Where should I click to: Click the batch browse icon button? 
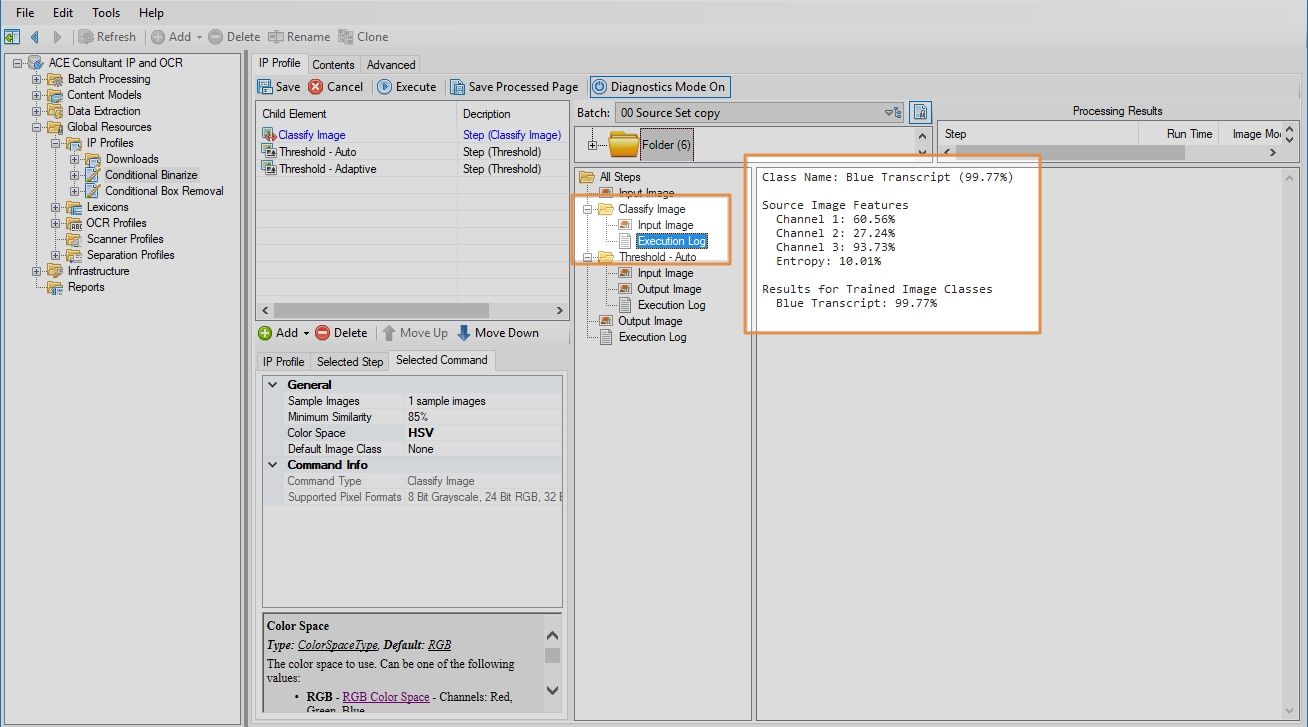pos(920,113)
